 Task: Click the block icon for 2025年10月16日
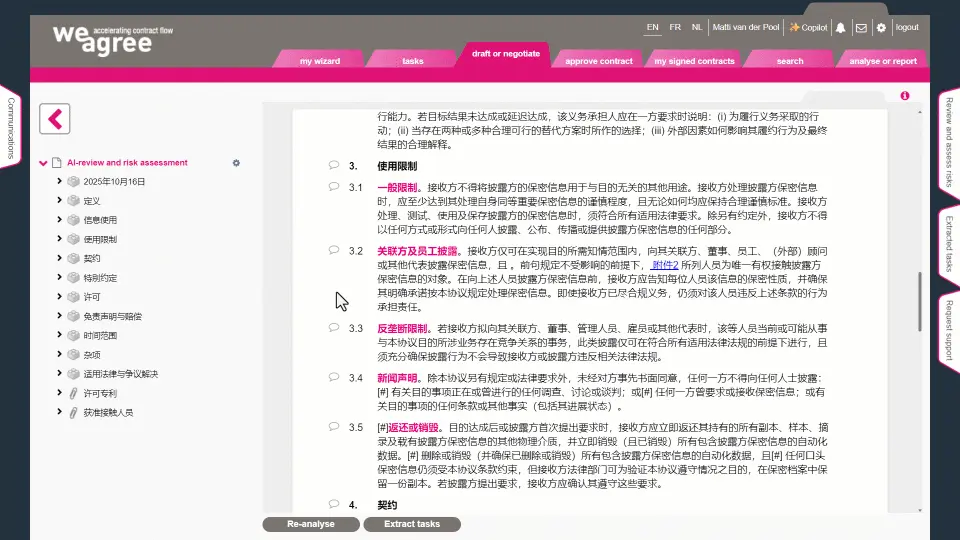[73, 182]
